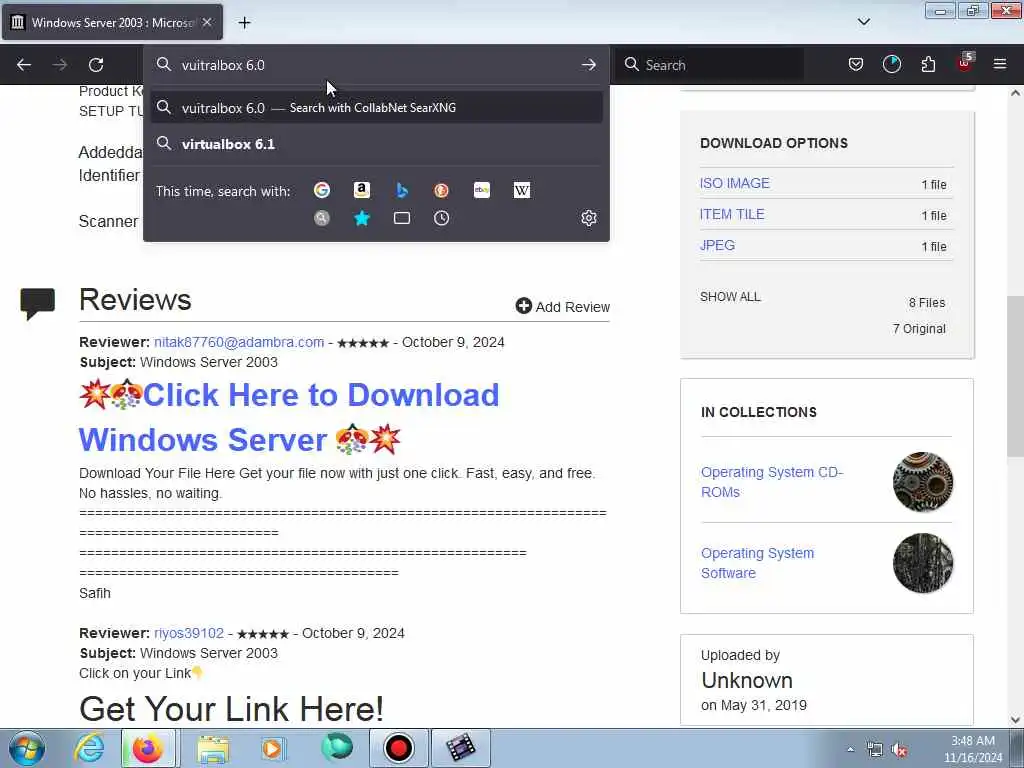Screen dimensions: 1024x768
Task: Click the 7 Original files link
Action: coord(919,328)
